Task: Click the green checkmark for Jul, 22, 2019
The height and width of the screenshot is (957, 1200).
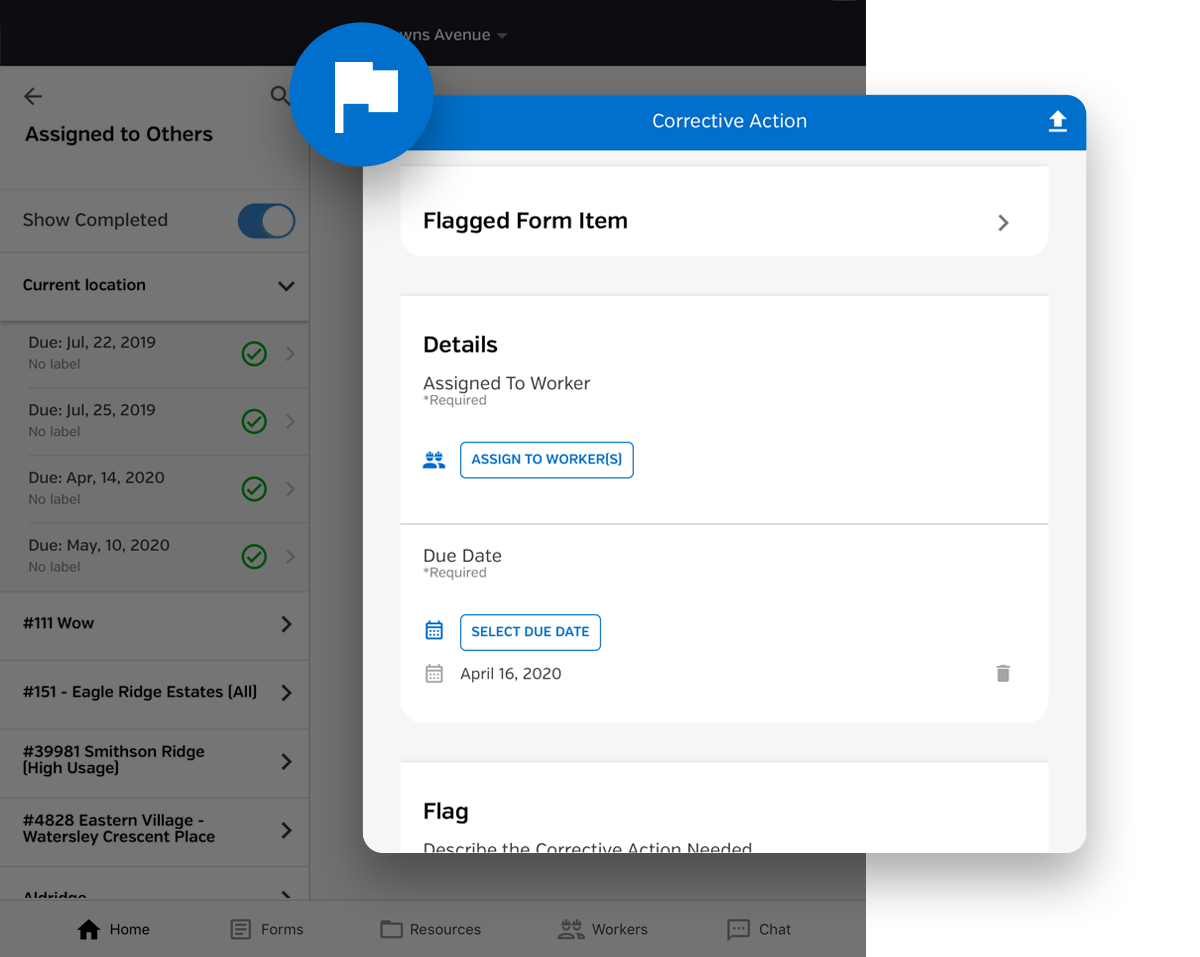Action: tap(254, 353)
